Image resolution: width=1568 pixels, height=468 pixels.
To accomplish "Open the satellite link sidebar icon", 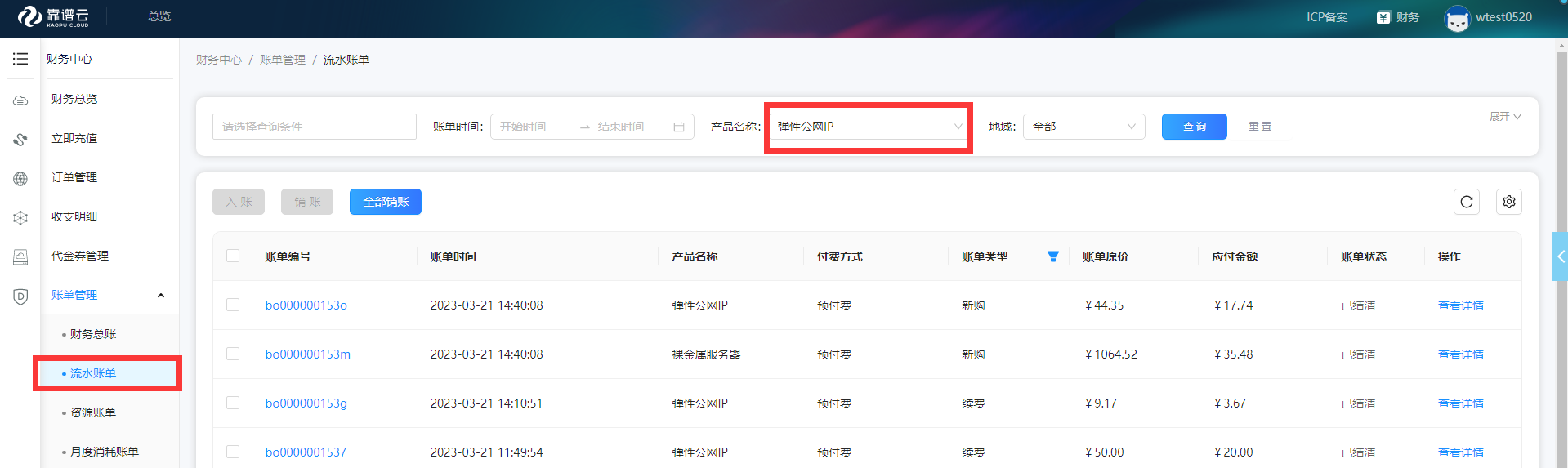I will click(x=20, y=140).
